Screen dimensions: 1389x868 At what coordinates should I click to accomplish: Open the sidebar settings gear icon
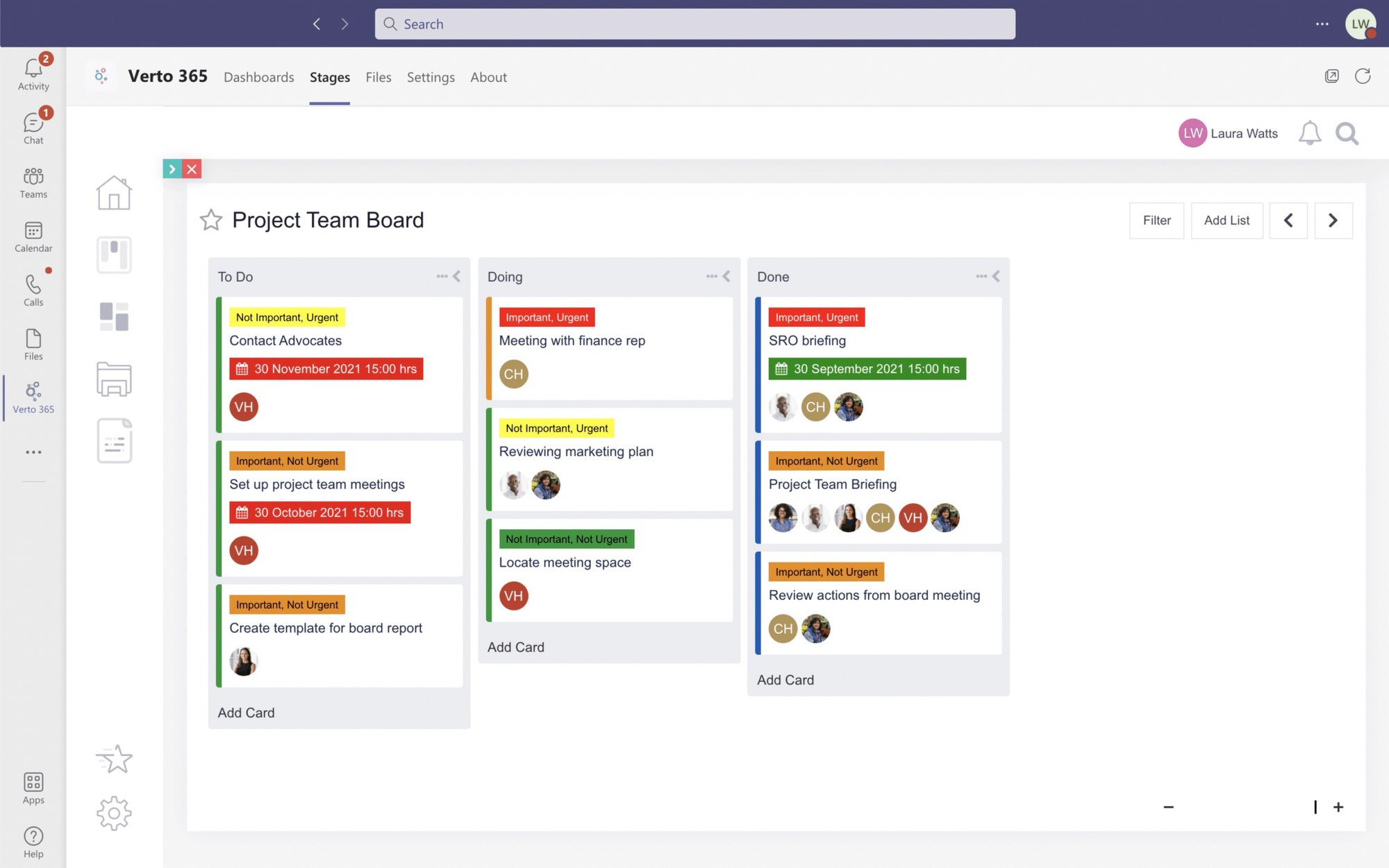[114, 813]
